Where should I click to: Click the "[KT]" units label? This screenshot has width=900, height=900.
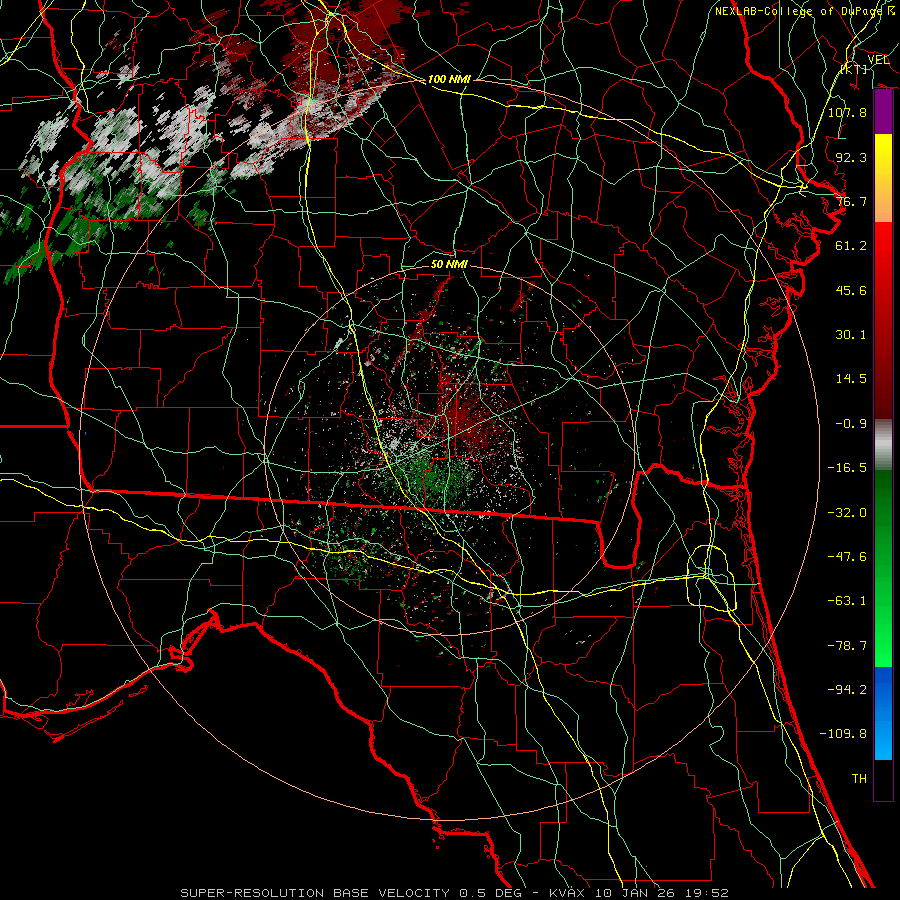click(854, 69)
